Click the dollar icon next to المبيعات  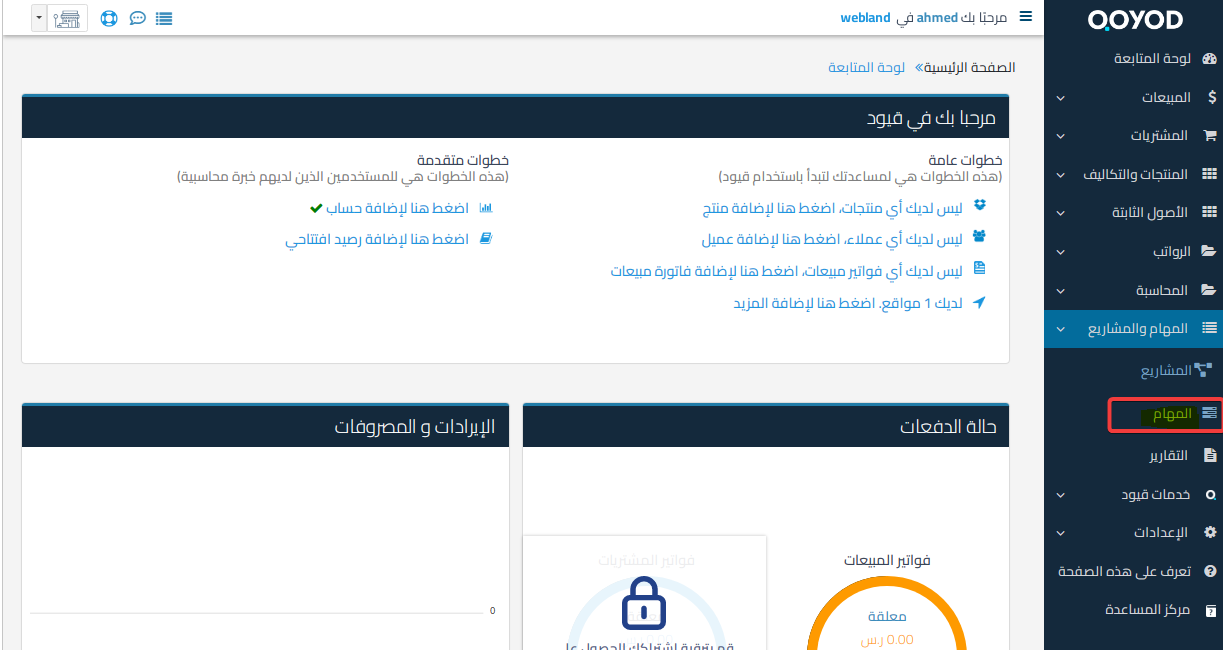tap(1210, 97)
